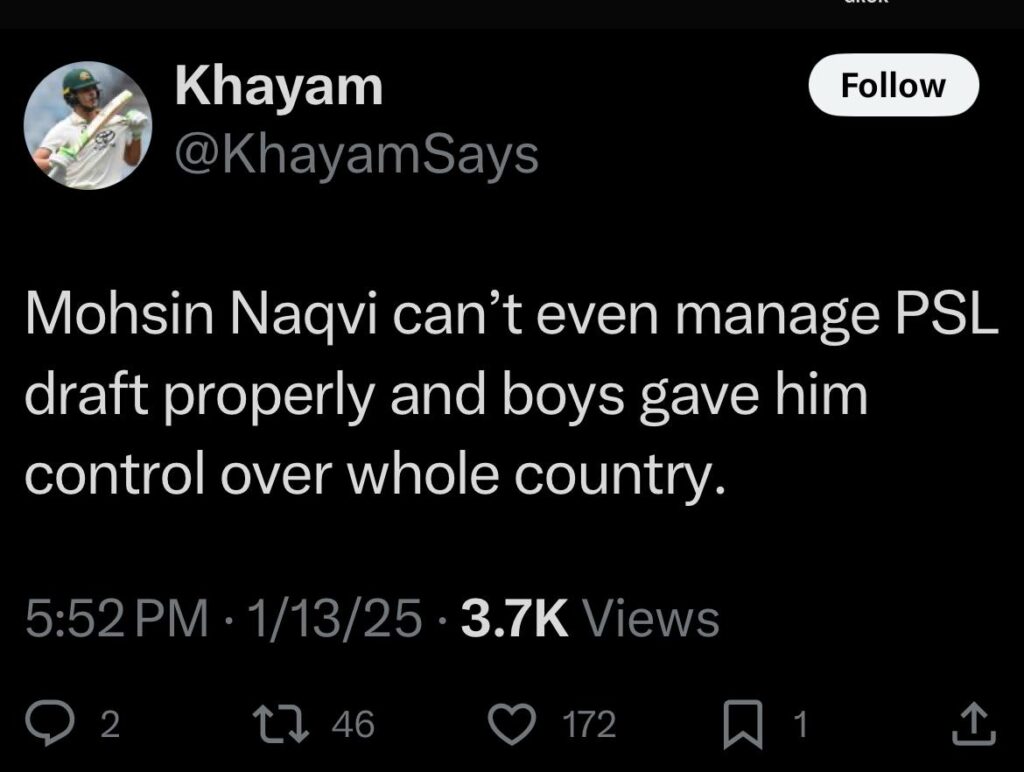
Task: Click the repost count showing 46
Action: (352, 725)
